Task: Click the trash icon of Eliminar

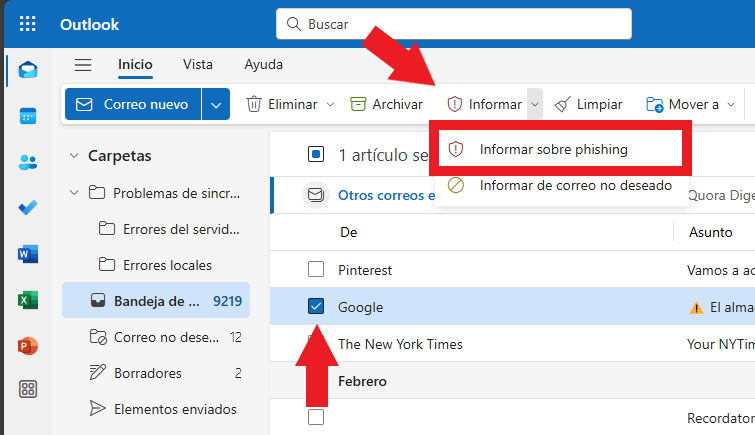Action: click(x=254, y=104)
